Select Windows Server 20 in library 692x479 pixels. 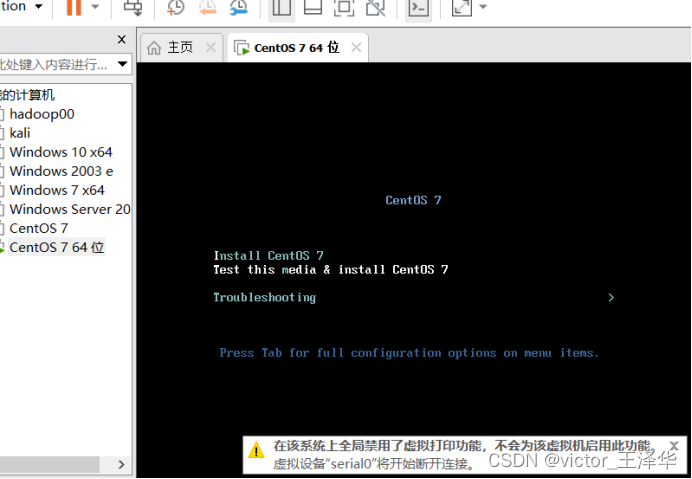click(x=70, y=209)
